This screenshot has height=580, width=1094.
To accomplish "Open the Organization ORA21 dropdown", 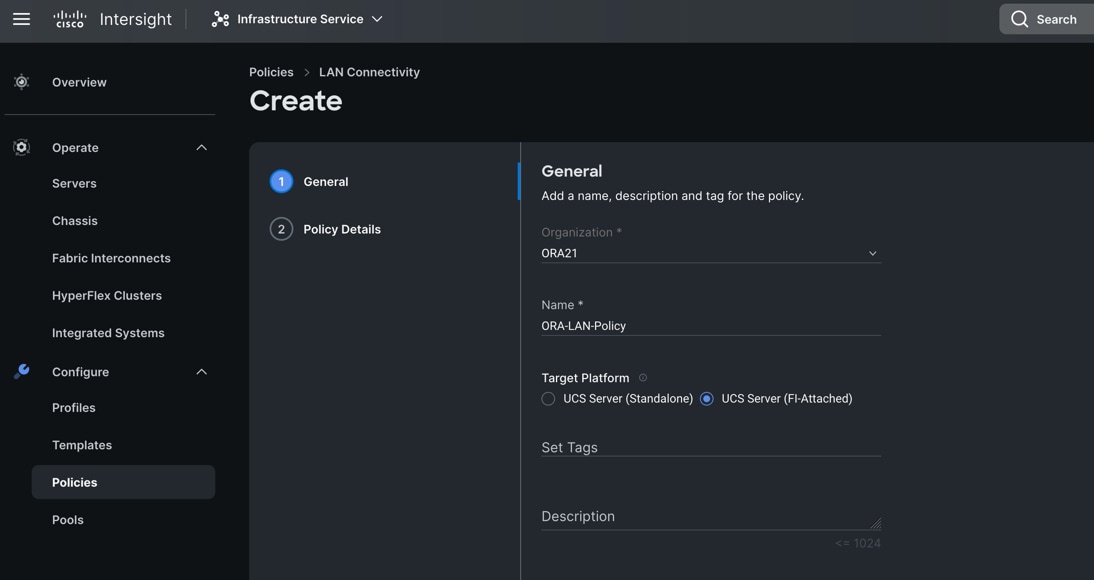I will point(710,253).
